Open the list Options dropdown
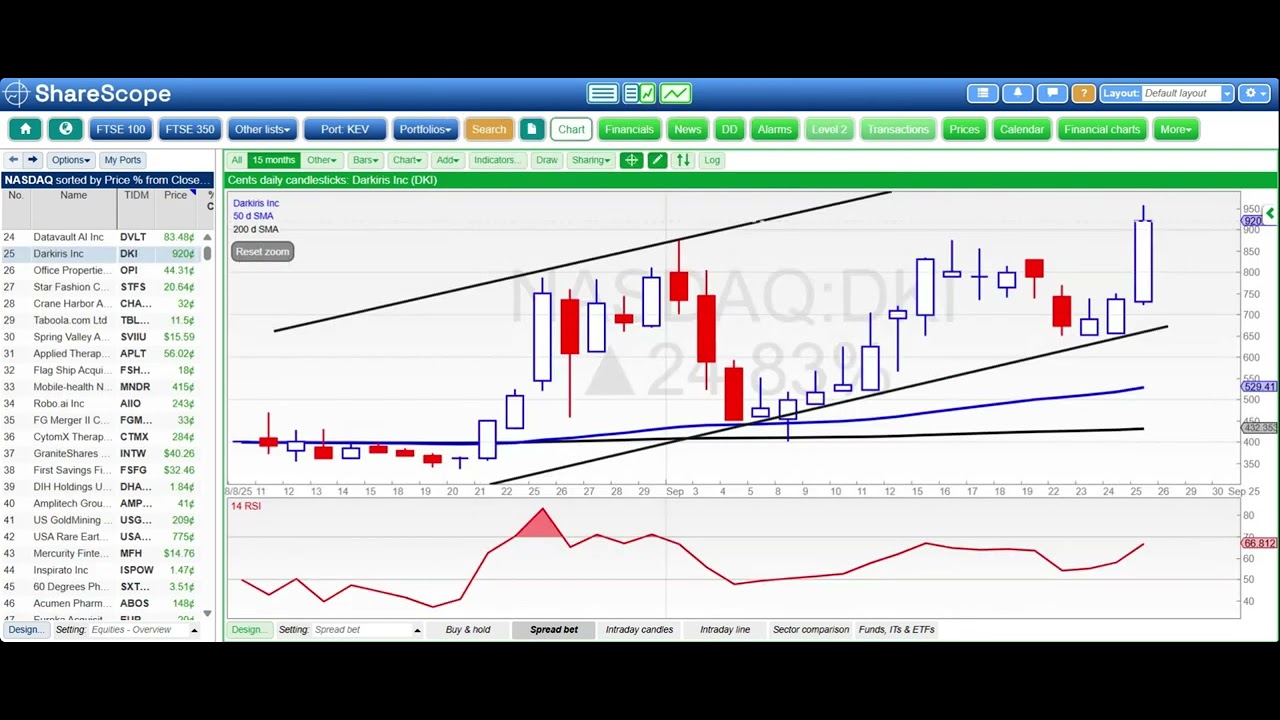 coord(71,160)
